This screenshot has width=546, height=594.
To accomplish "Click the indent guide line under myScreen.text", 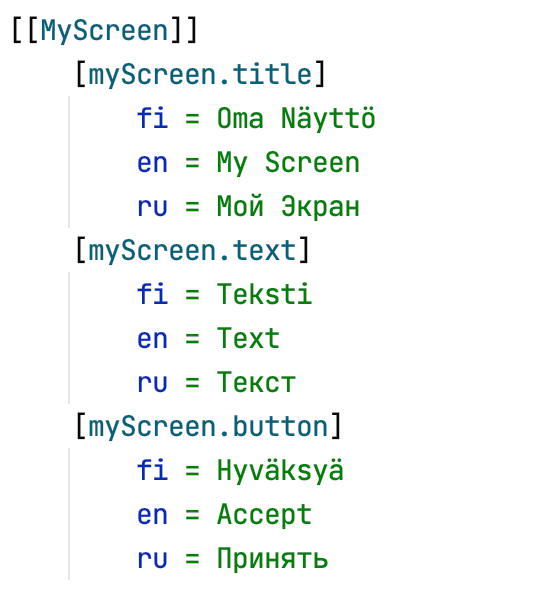I will point(69,338).
